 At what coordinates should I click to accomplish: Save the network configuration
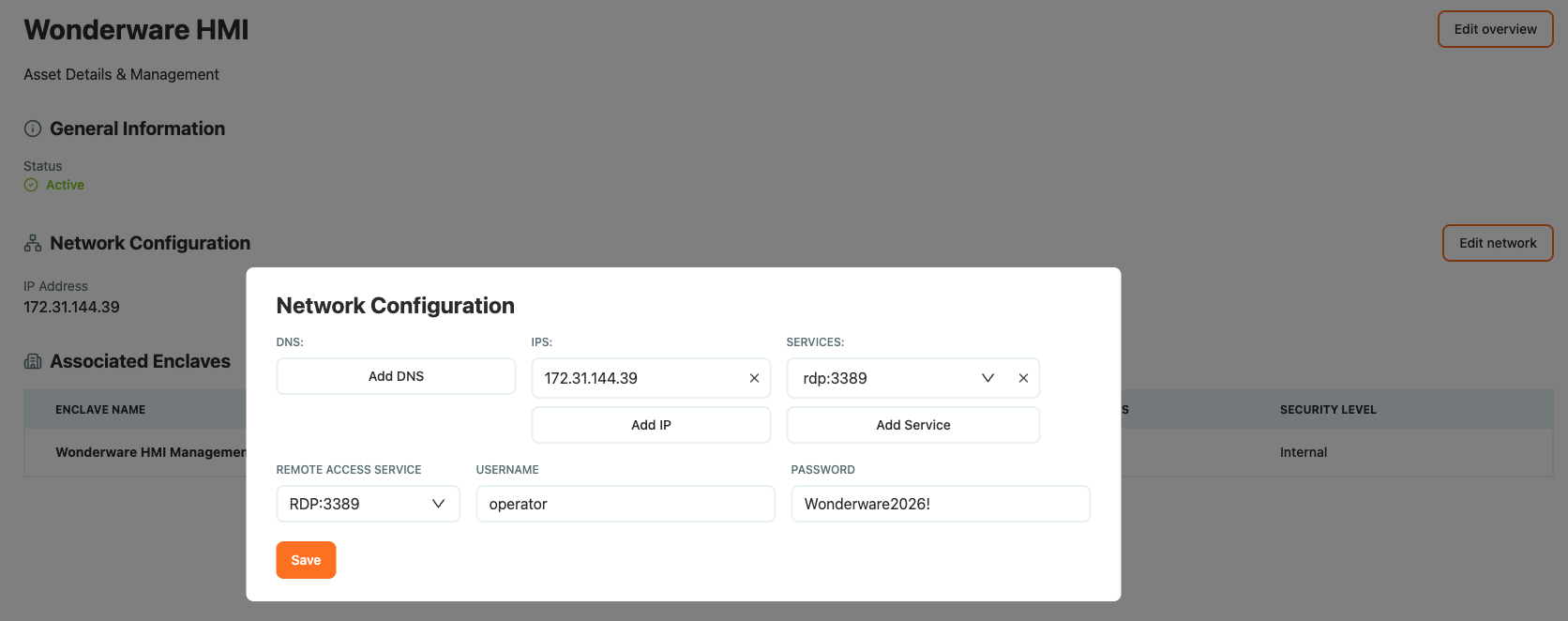click(x=306, y=560)
